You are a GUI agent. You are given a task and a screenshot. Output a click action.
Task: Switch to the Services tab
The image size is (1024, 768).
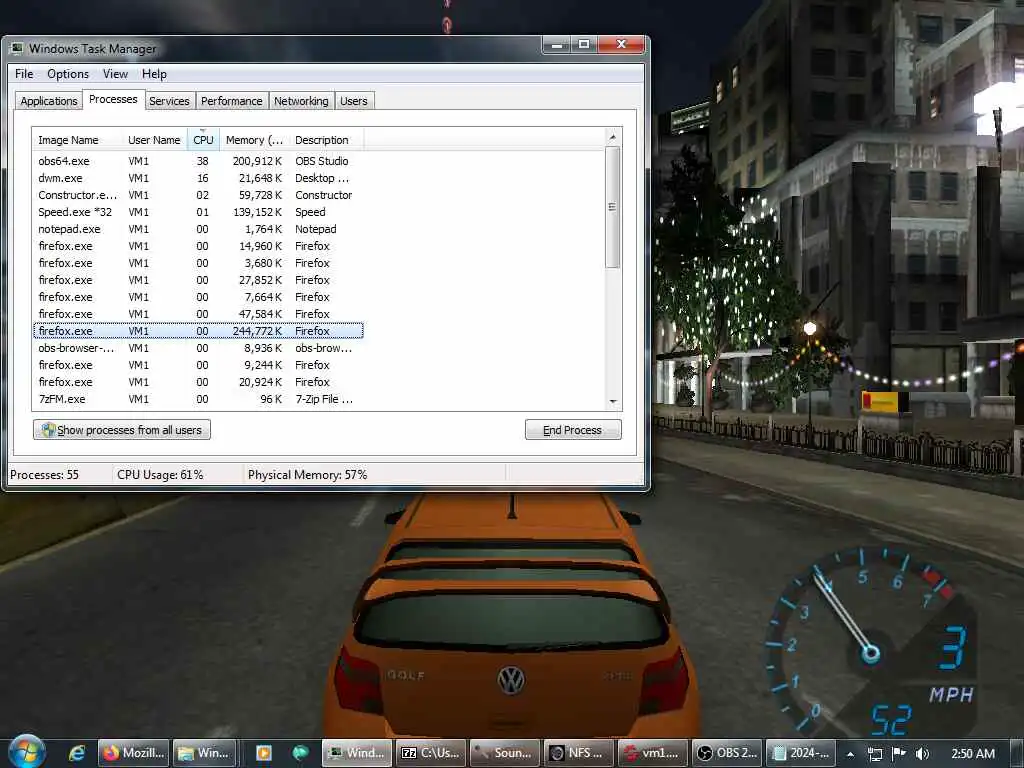click(169, 101)
